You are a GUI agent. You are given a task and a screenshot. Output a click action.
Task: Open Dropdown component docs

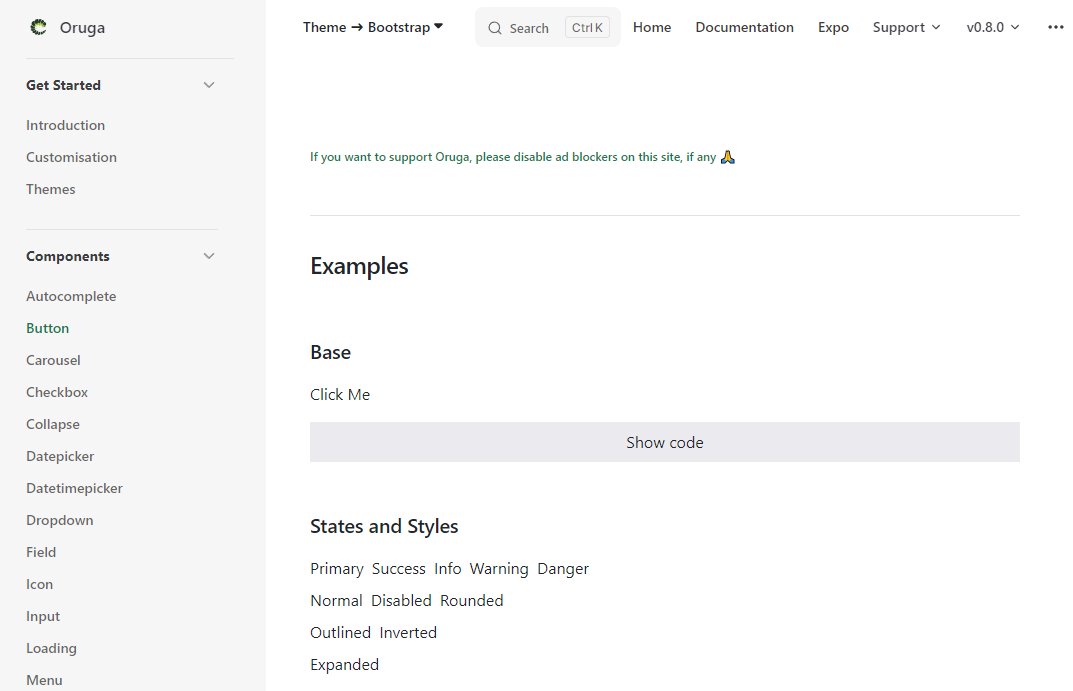tap(60, 521)
